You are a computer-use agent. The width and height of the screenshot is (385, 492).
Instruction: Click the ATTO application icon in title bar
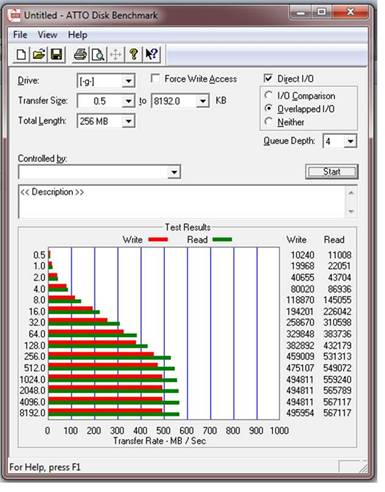14,15
